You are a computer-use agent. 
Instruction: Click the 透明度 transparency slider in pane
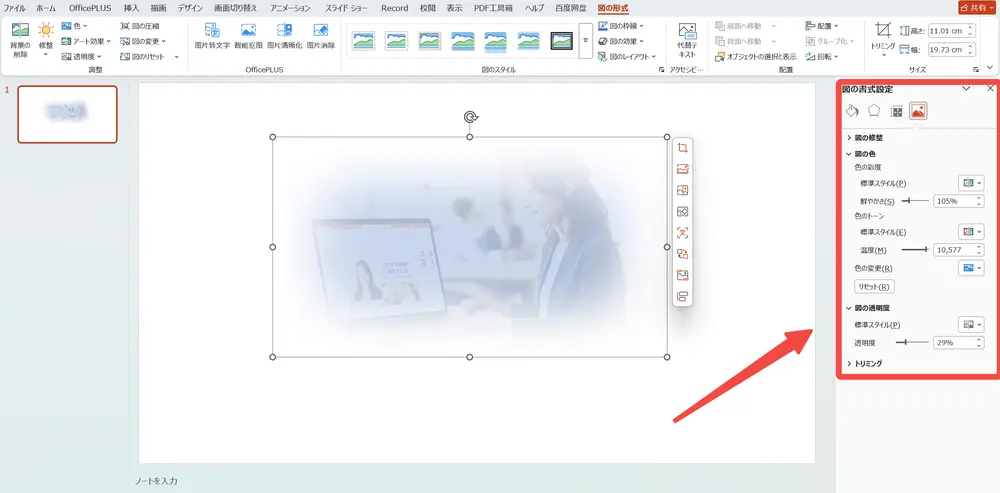click(x=911, y=342)
